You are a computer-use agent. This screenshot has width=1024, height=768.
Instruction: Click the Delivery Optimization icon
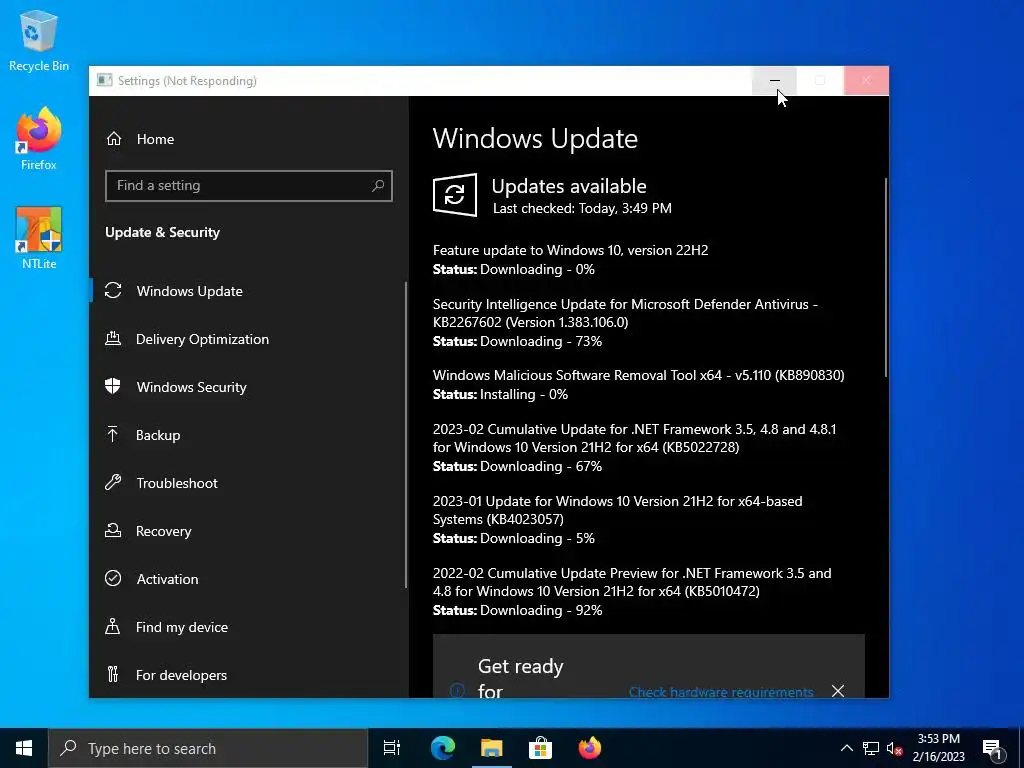pos(113,338)
